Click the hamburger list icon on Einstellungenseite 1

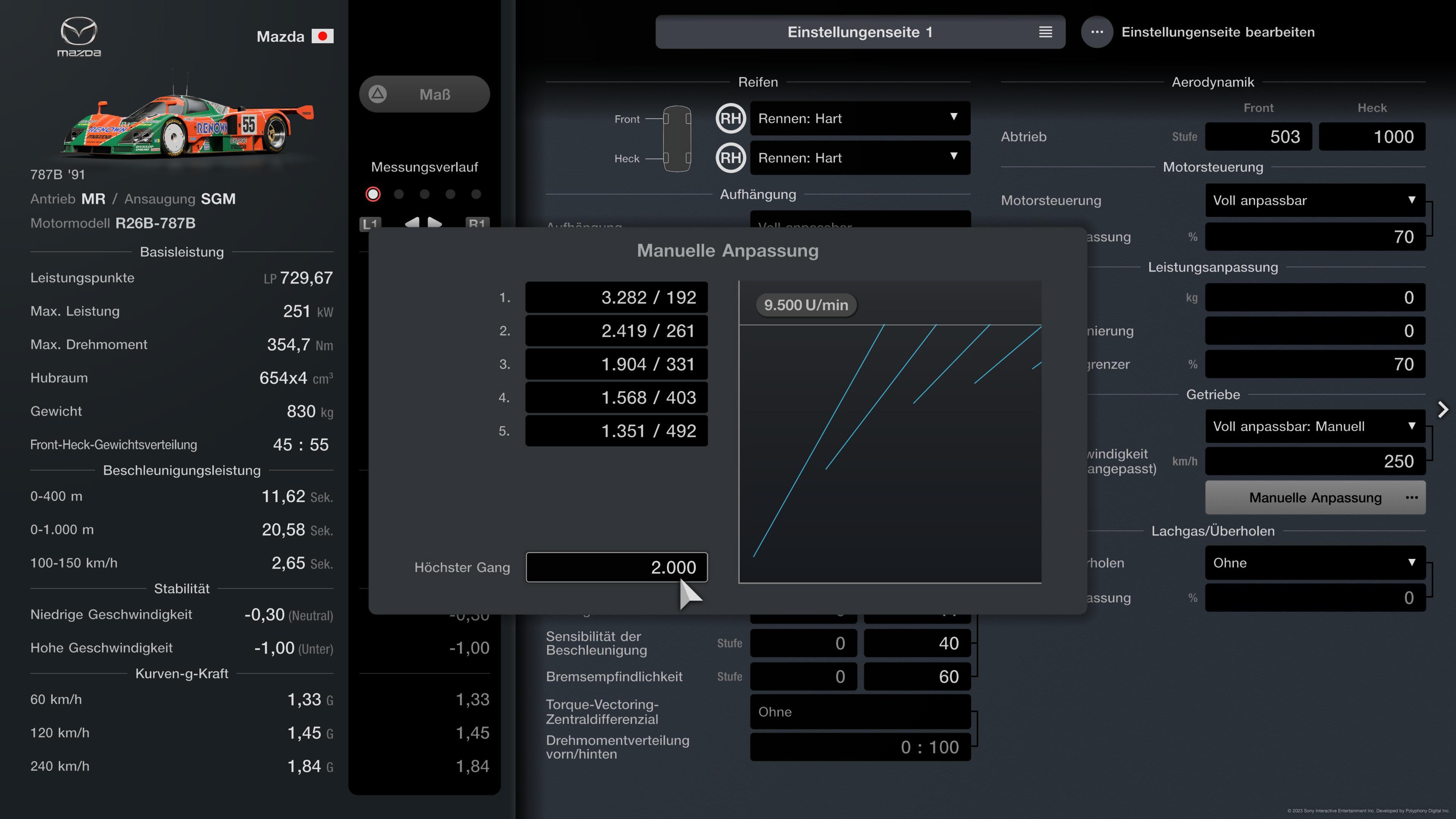click(1046, 32)
